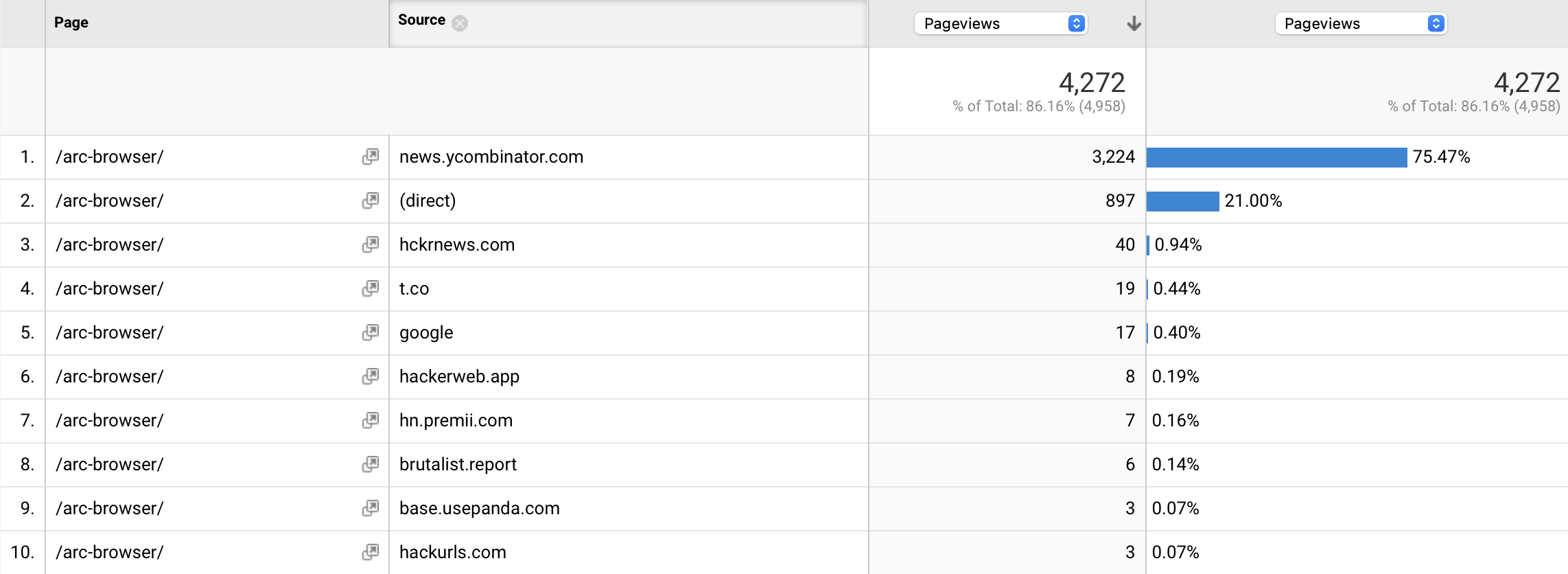
Task: Open brutalist.report row page link icon
Action: (371, 464)
